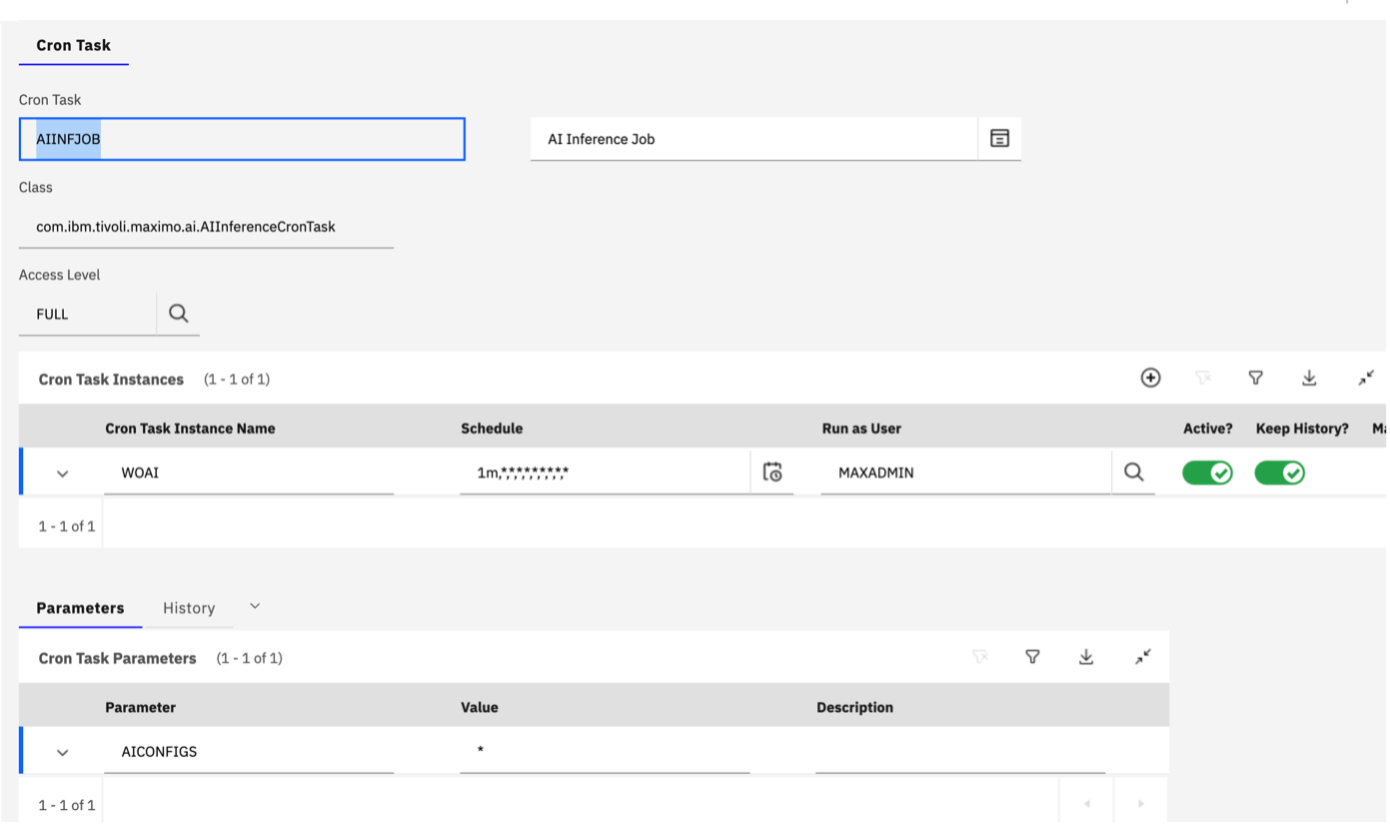Open the Schedule calendar picker for WOAI
The image size is (1390, 825).
773,472
